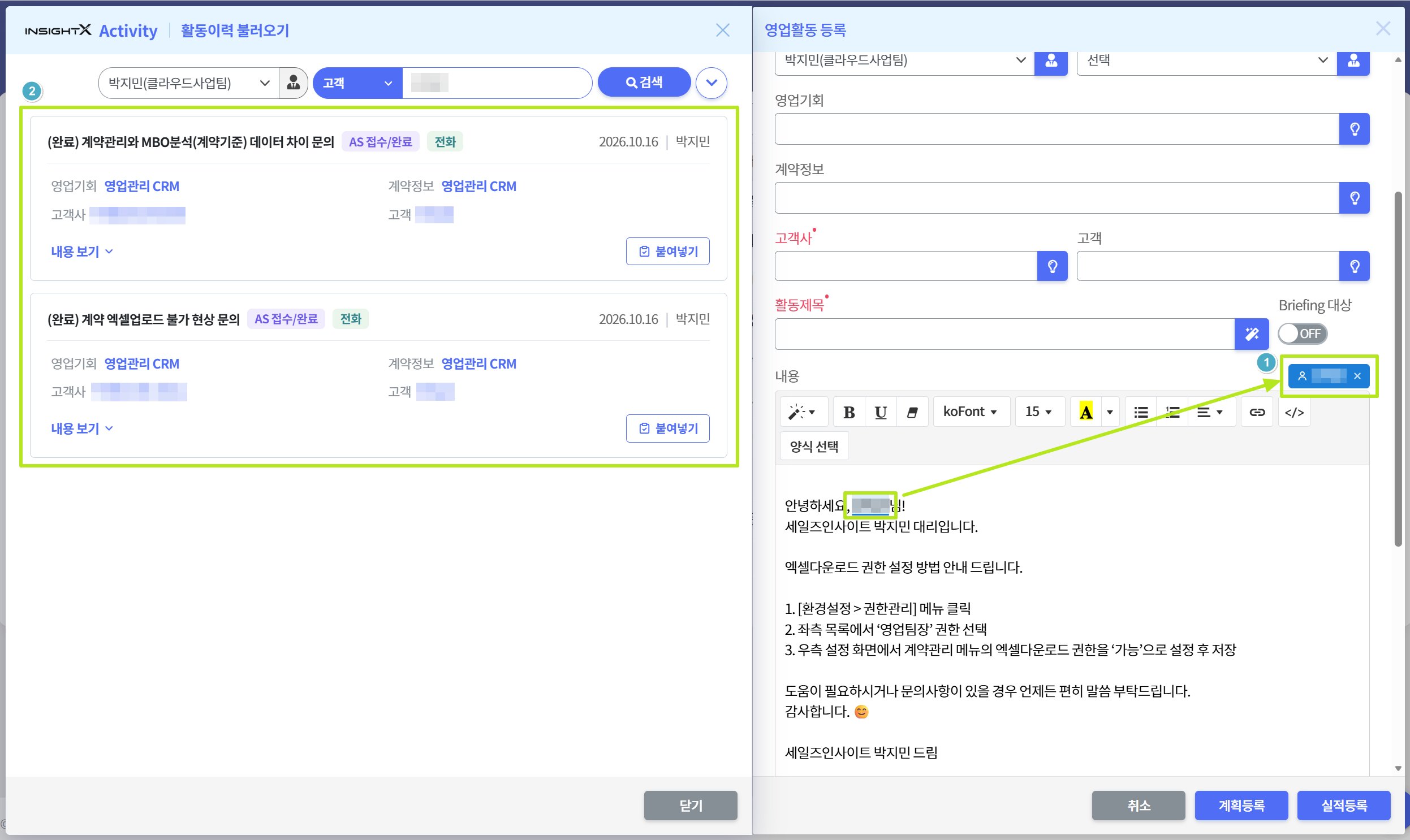Insert ordered numbered list
1410x840 pixels.
[x=1171, y=412]
